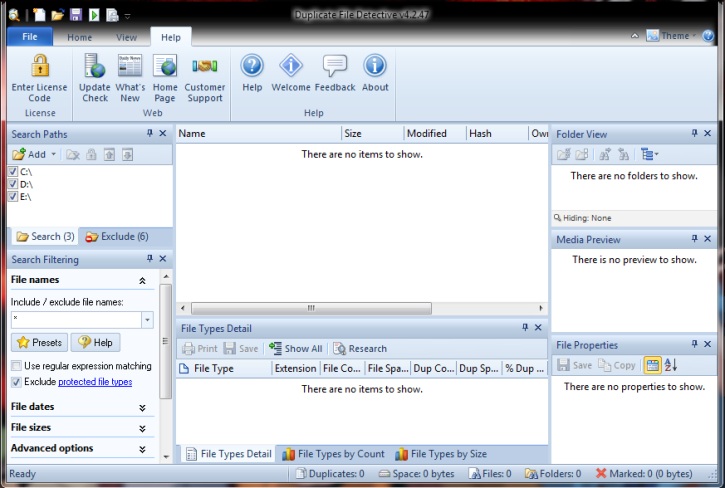Open the Enter License Code dialog

(x=39, y=78)
